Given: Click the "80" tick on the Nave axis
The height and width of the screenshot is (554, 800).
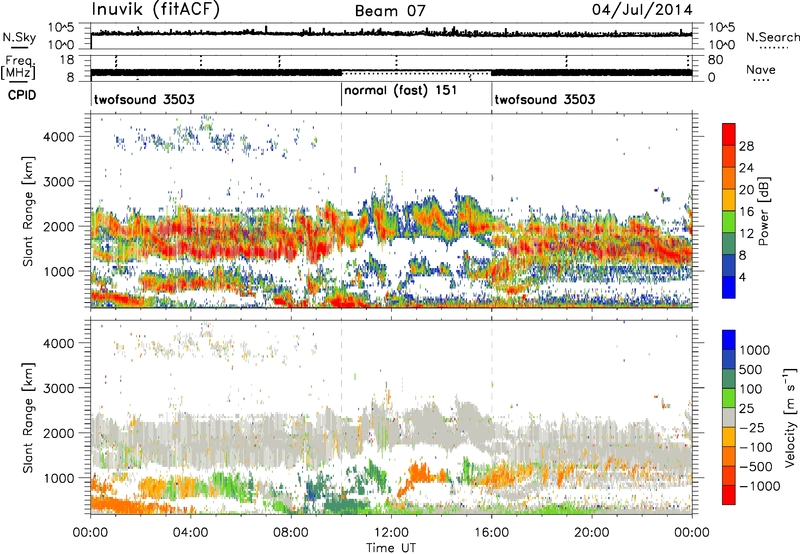Looking at the screenshot, I should [715, 60].
